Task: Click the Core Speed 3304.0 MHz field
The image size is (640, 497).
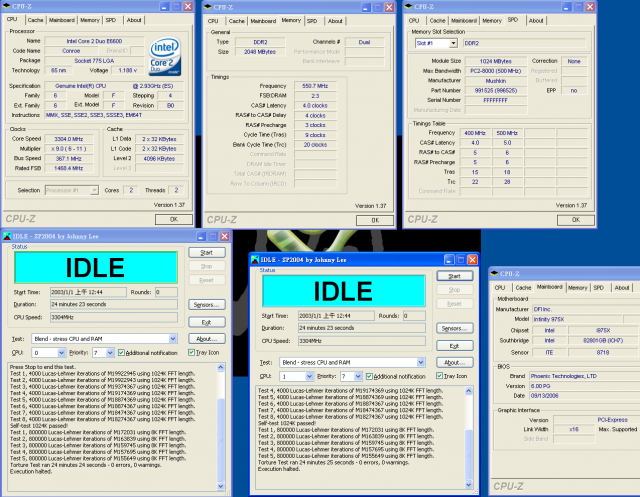Action: [69, 139]
